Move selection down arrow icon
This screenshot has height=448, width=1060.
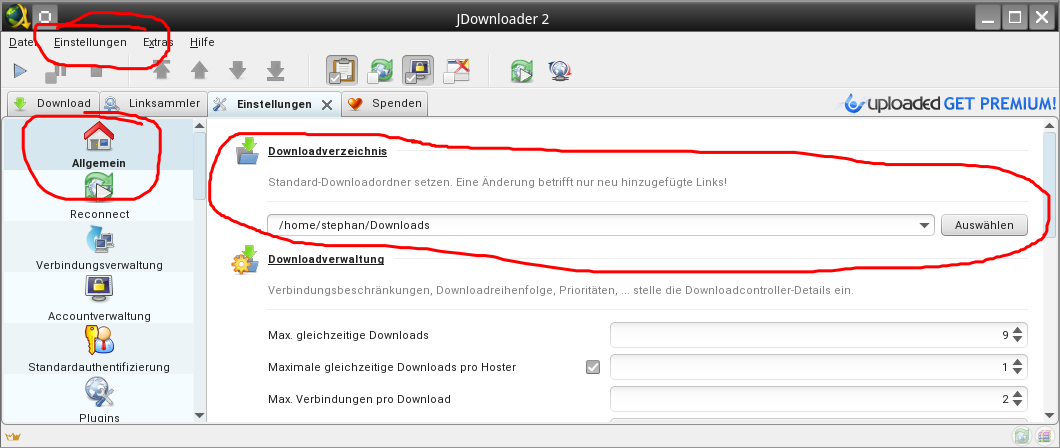(237, 70)
